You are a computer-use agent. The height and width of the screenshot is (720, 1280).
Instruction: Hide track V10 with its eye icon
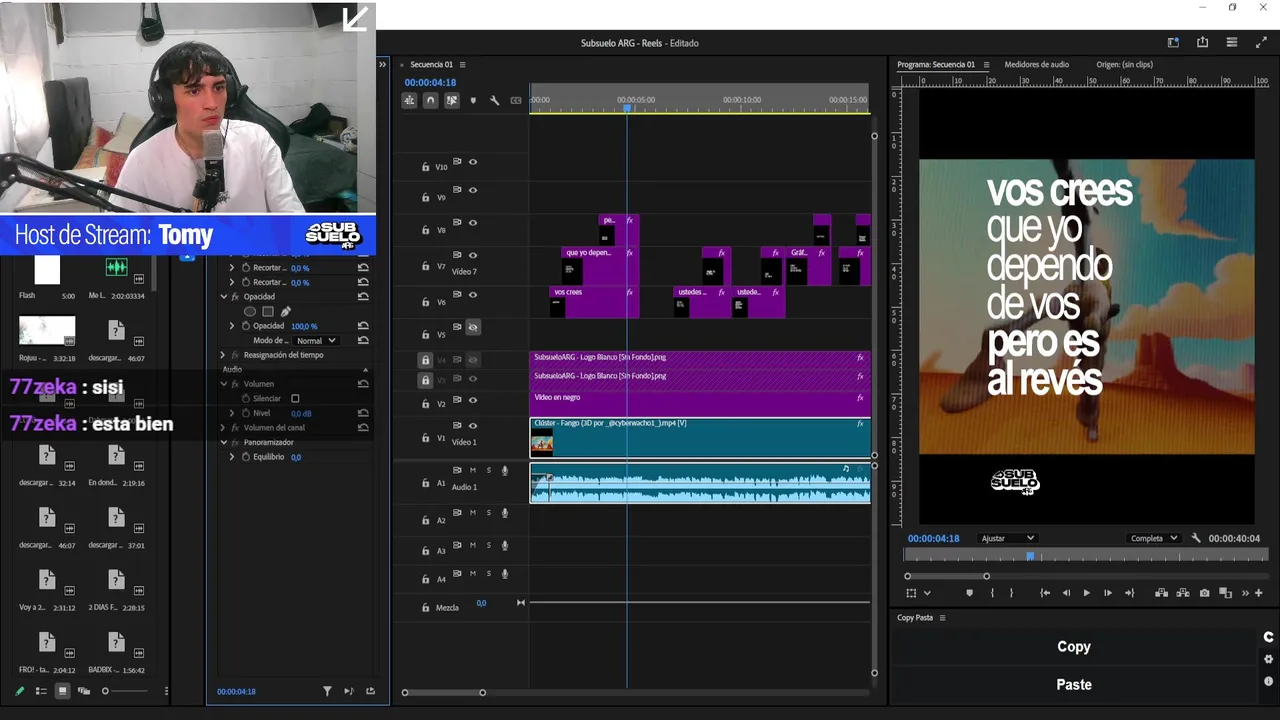pyautogui.click(x=473, y=162)
